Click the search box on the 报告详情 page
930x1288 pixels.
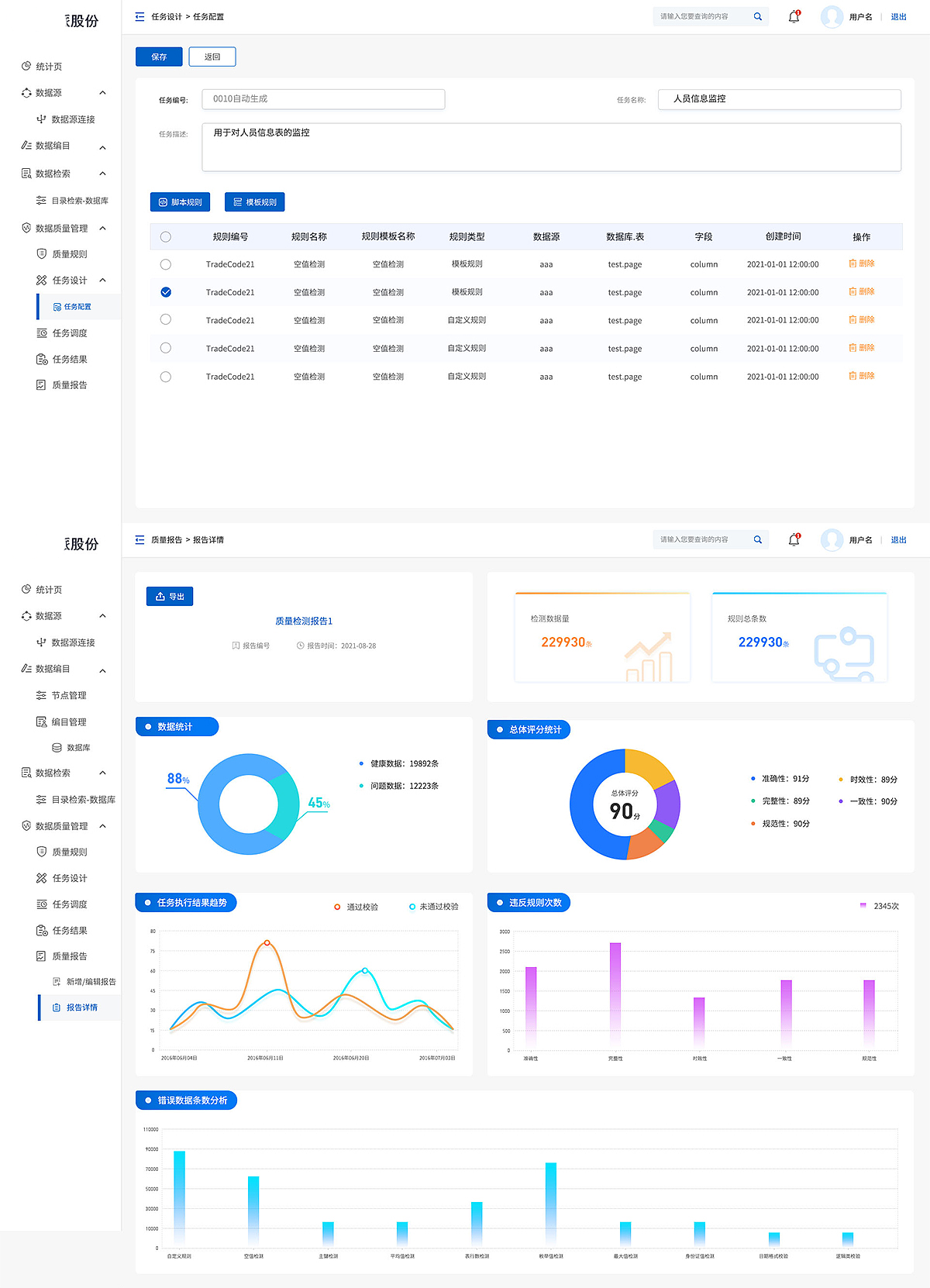pyautogui.click(x=711, y=539)
